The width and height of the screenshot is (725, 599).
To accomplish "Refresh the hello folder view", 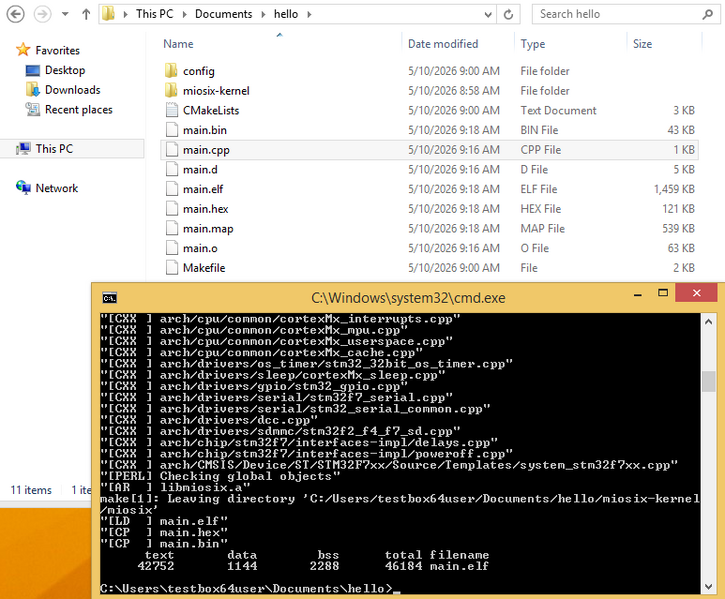I will [508, 14].
